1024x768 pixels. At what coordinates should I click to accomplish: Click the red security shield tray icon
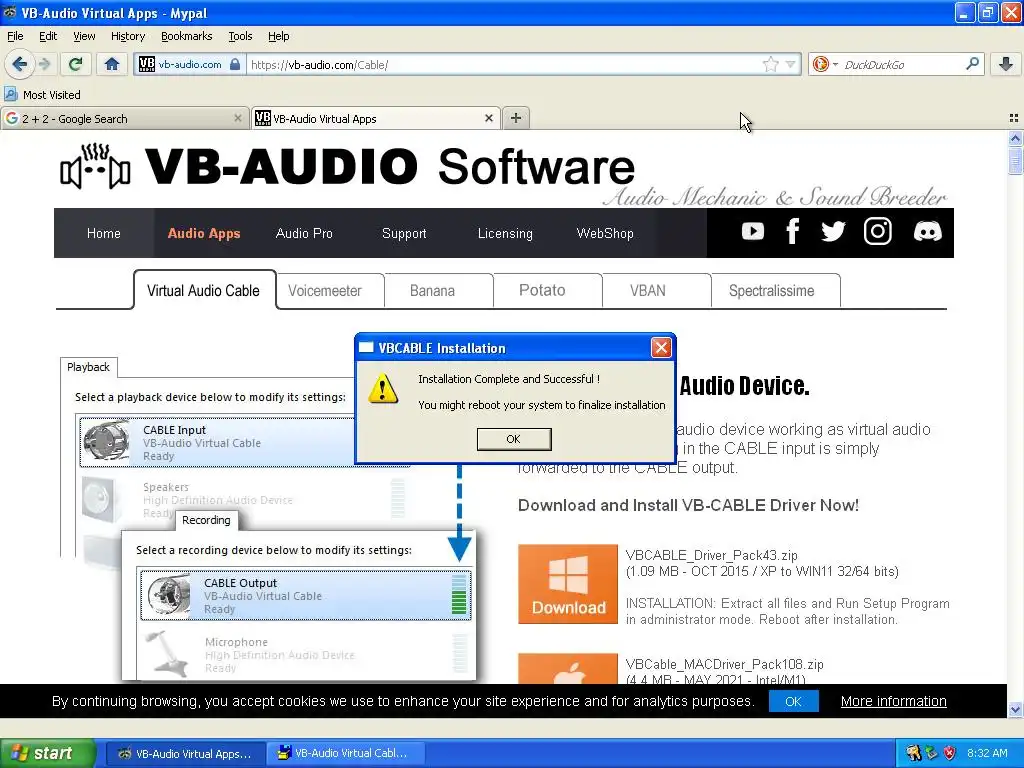[x=950, y=753]
